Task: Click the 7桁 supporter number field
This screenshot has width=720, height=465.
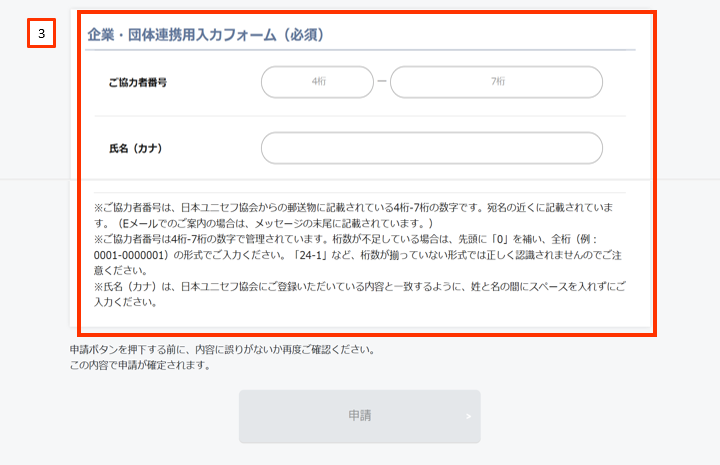Action: pyautogui.click(x=496, y=82)
